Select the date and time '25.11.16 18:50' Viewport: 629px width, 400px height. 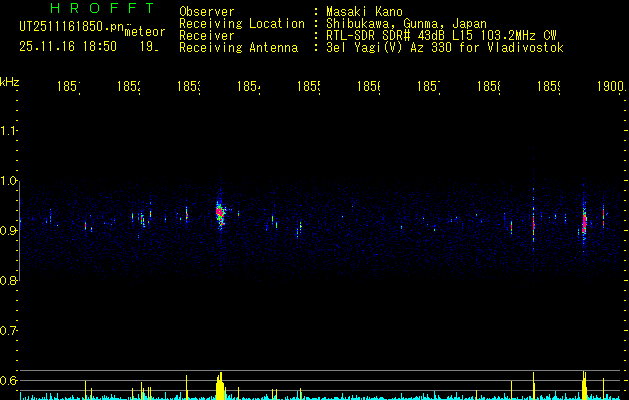pyautogui.click(x=68, y=47)
